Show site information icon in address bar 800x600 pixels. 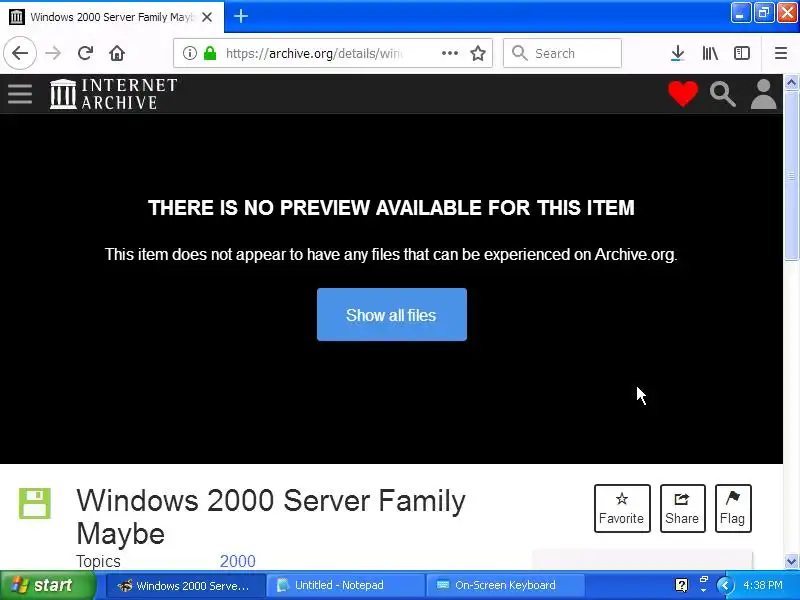(189, 53)
